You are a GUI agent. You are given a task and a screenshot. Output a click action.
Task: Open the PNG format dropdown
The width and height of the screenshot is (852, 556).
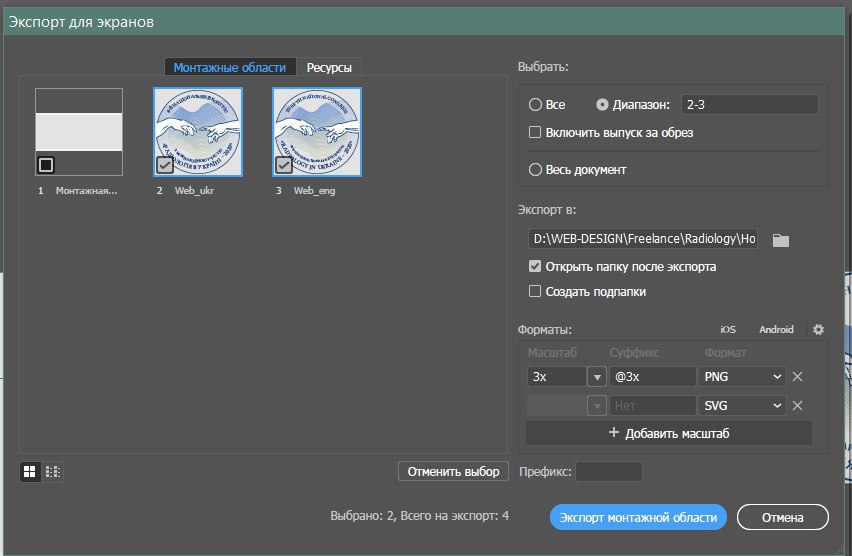tap(742, 377)
